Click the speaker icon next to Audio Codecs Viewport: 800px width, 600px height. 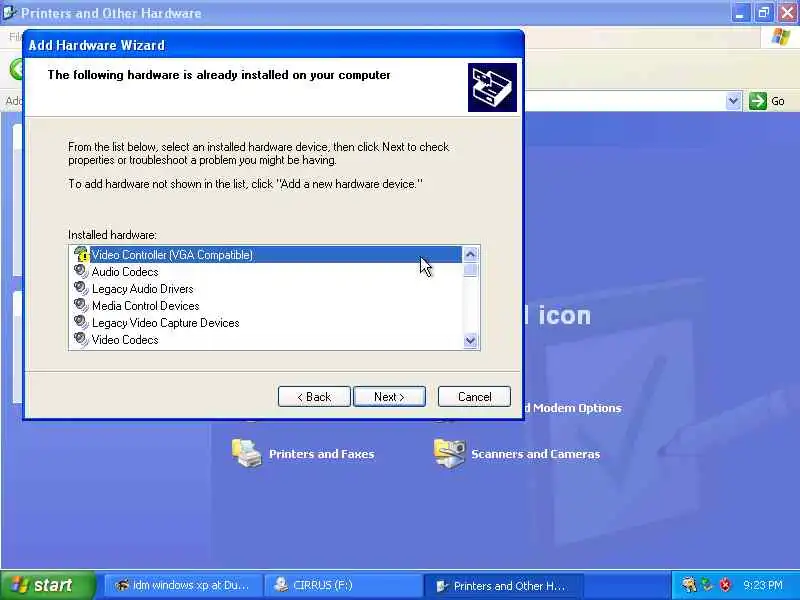click(81, 271)
